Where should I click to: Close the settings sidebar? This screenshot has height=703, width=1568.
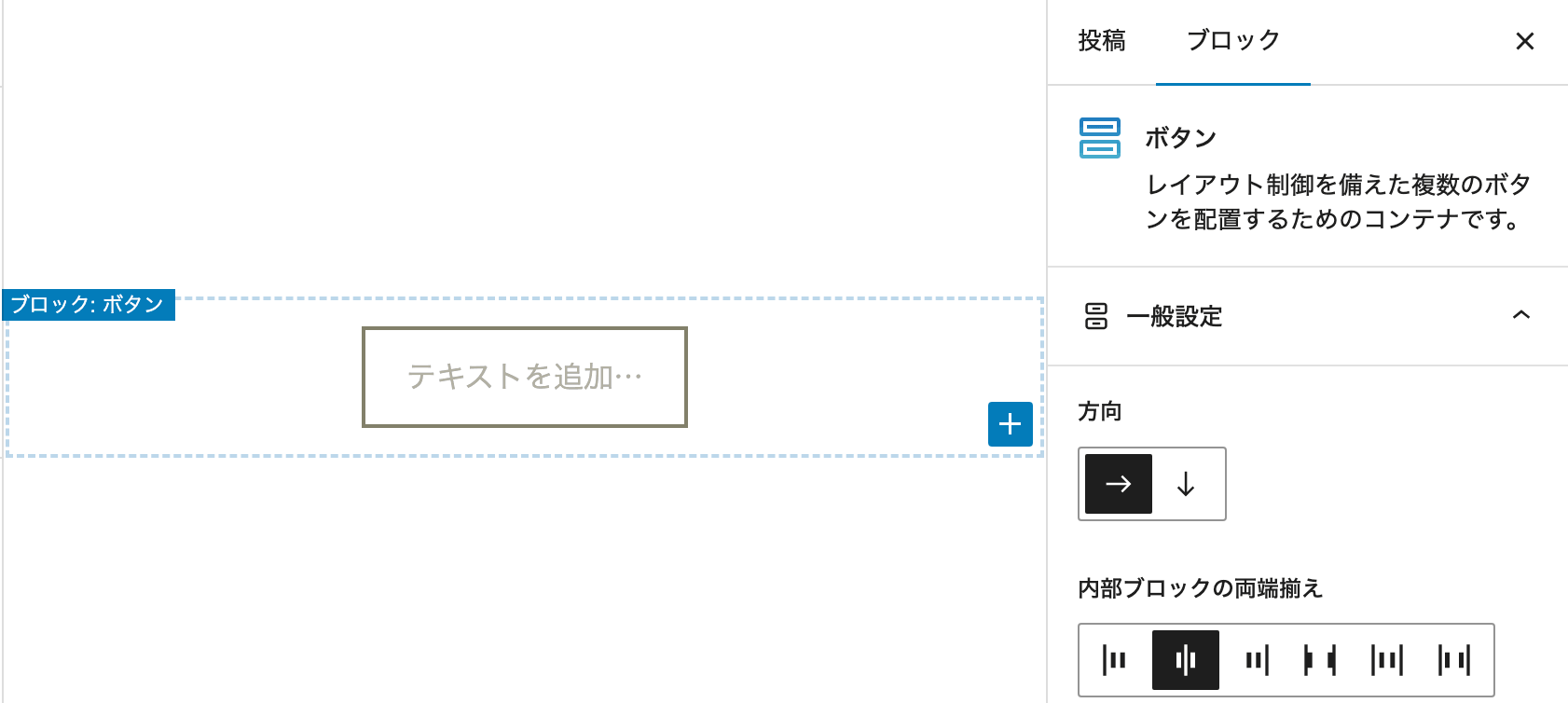pyautogui.click(x=1525, y=41)
